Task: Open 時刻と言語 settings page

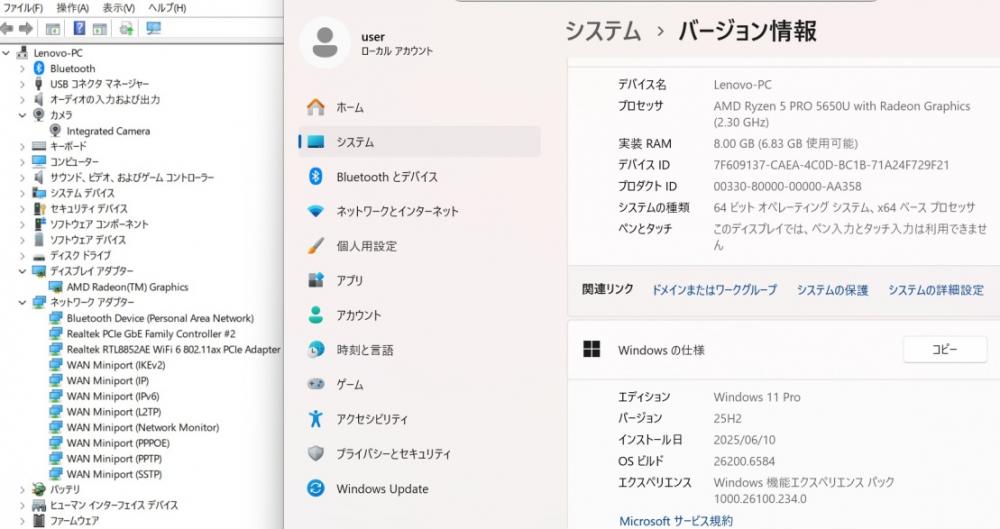Action: [x=419, y=350]
